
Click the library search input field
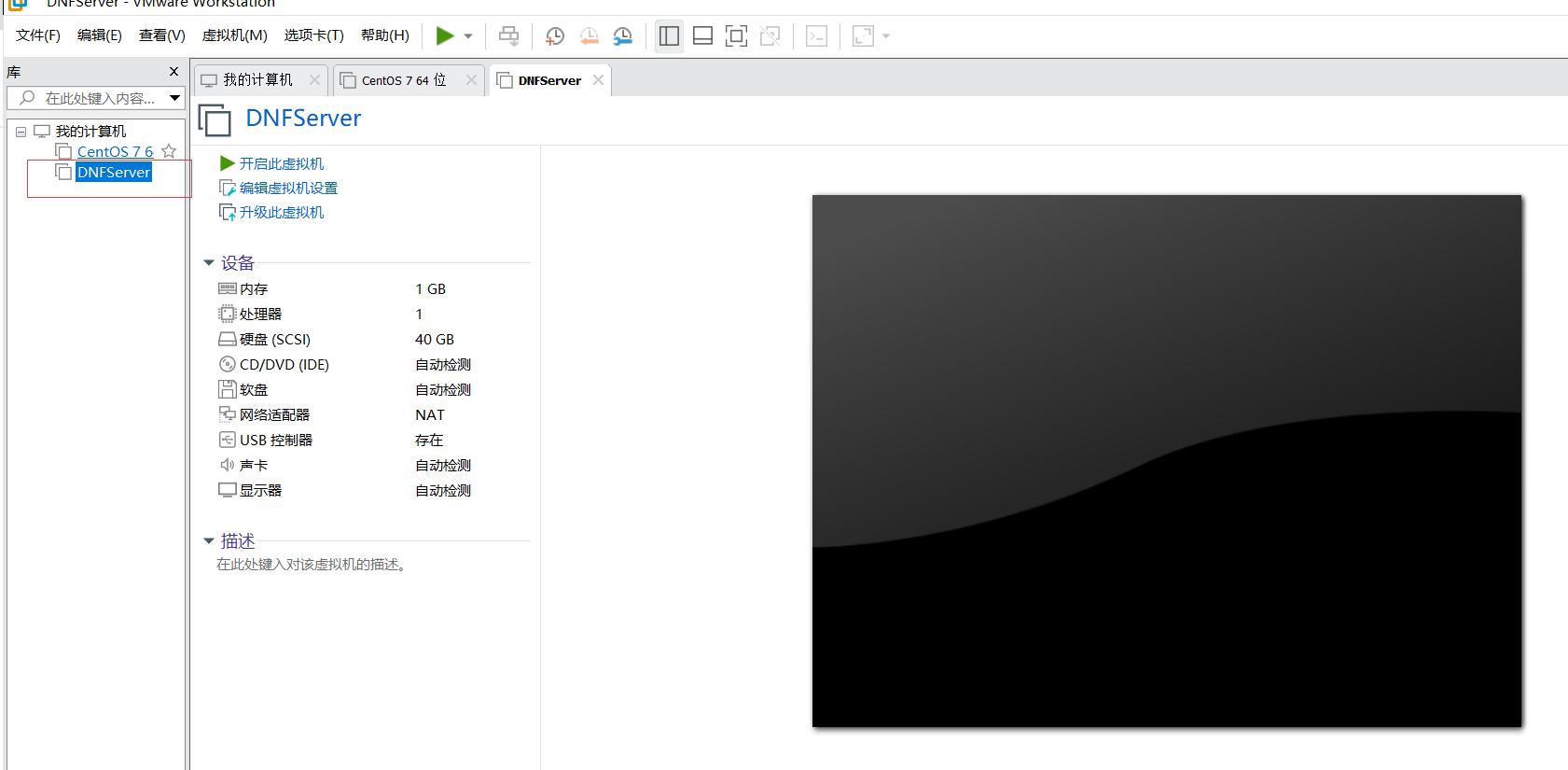[100, 98]
